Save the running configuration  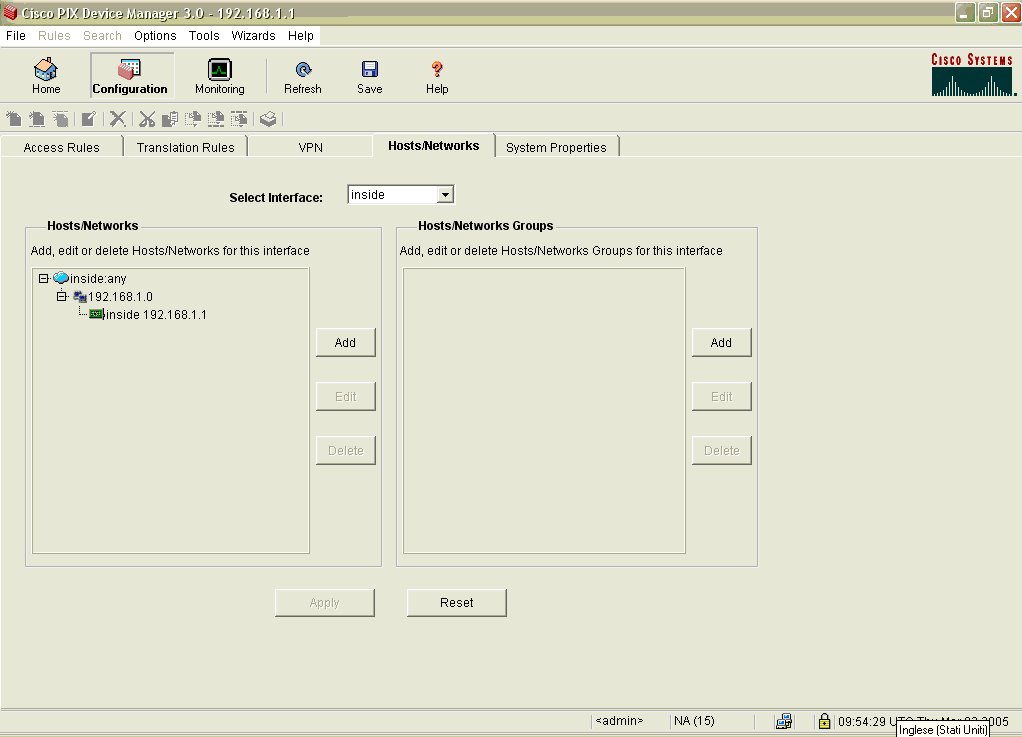tap(370, 76)
